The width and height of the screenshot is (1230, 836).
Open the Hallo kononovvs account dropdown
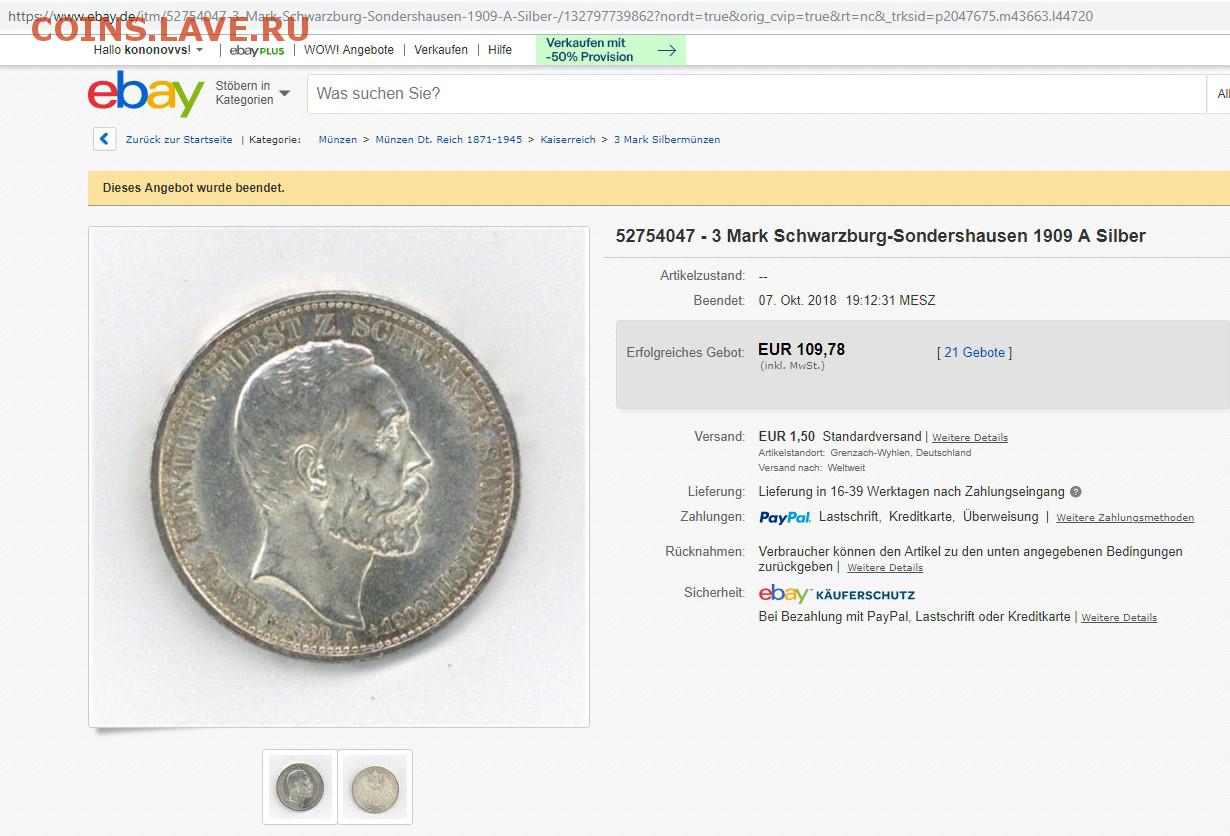[x=148, y=50]
